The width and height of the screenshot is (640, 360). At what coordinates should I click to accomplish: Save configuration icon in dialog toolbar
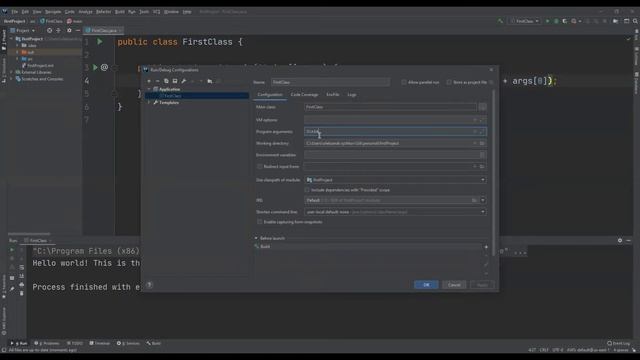(175, 81)
